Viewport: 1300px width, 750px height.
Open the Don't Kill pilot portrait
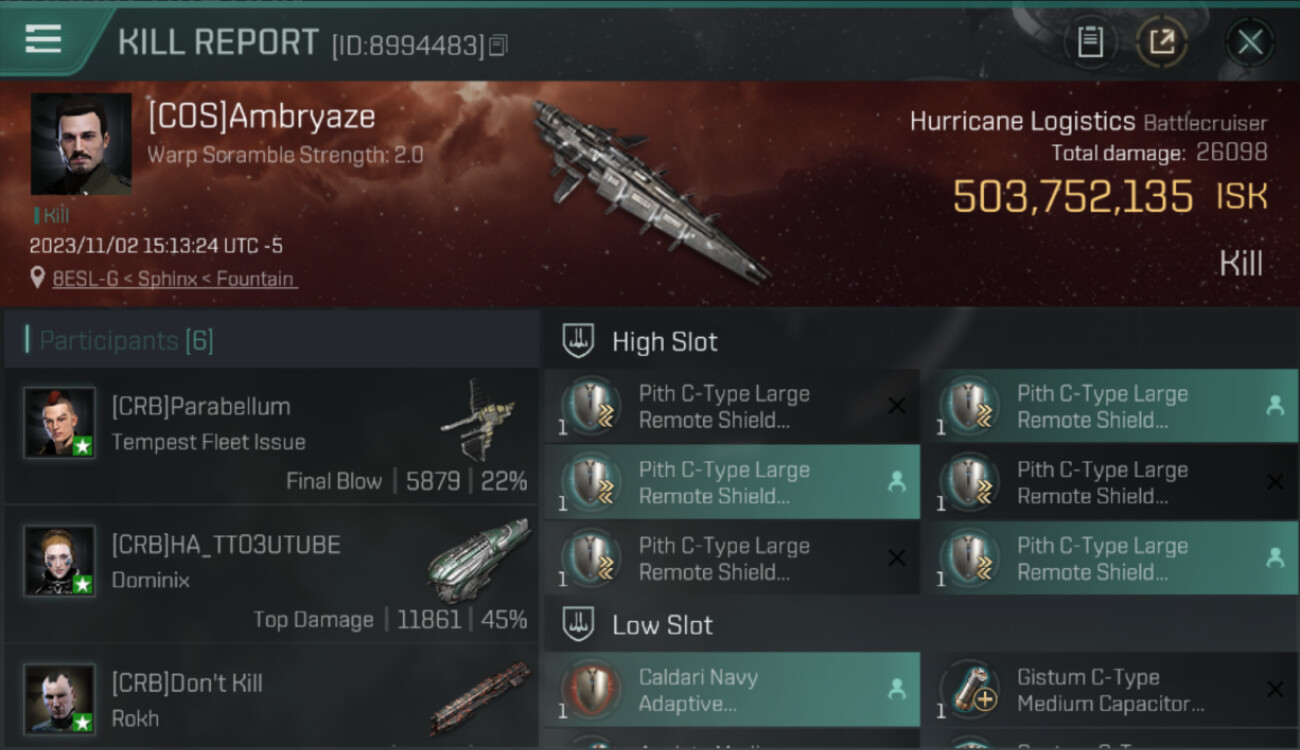pos(60,699)
